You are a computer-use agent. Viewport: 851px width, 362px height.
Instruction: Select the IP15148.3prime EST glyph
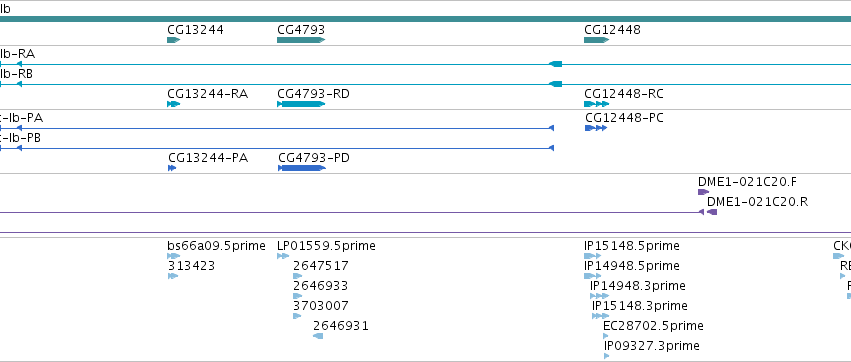click(x=601, y=316)
